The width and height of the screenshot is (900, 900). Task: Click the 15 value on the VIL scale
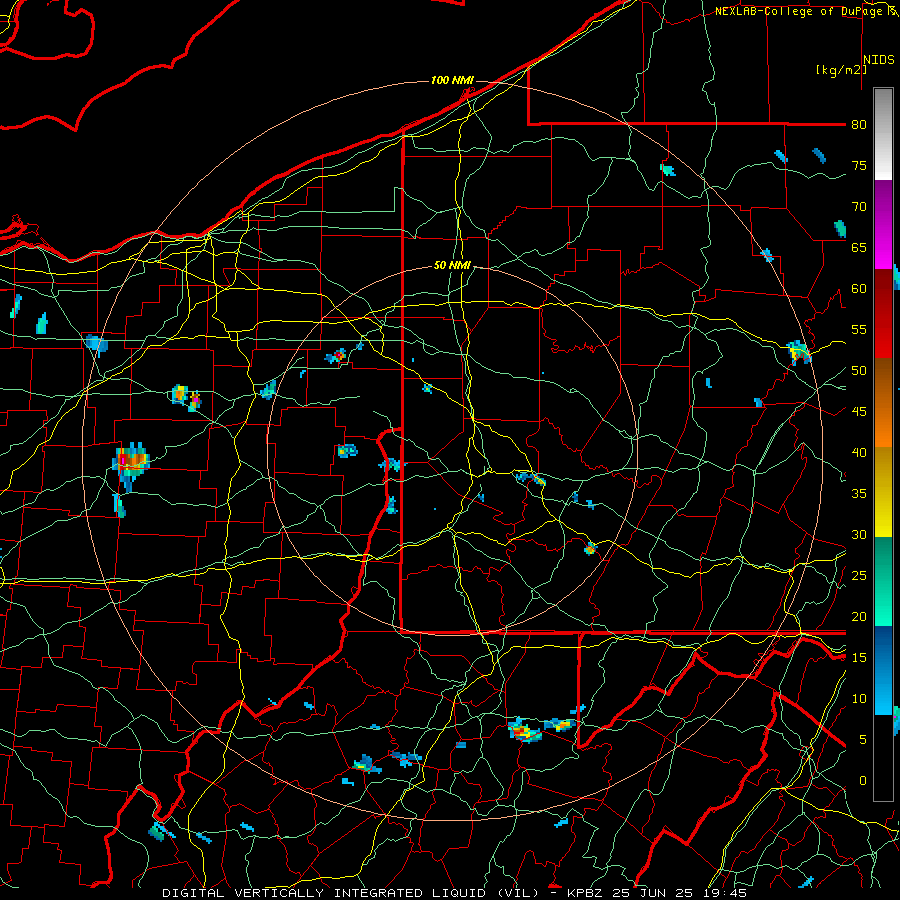tap(859, 658)
